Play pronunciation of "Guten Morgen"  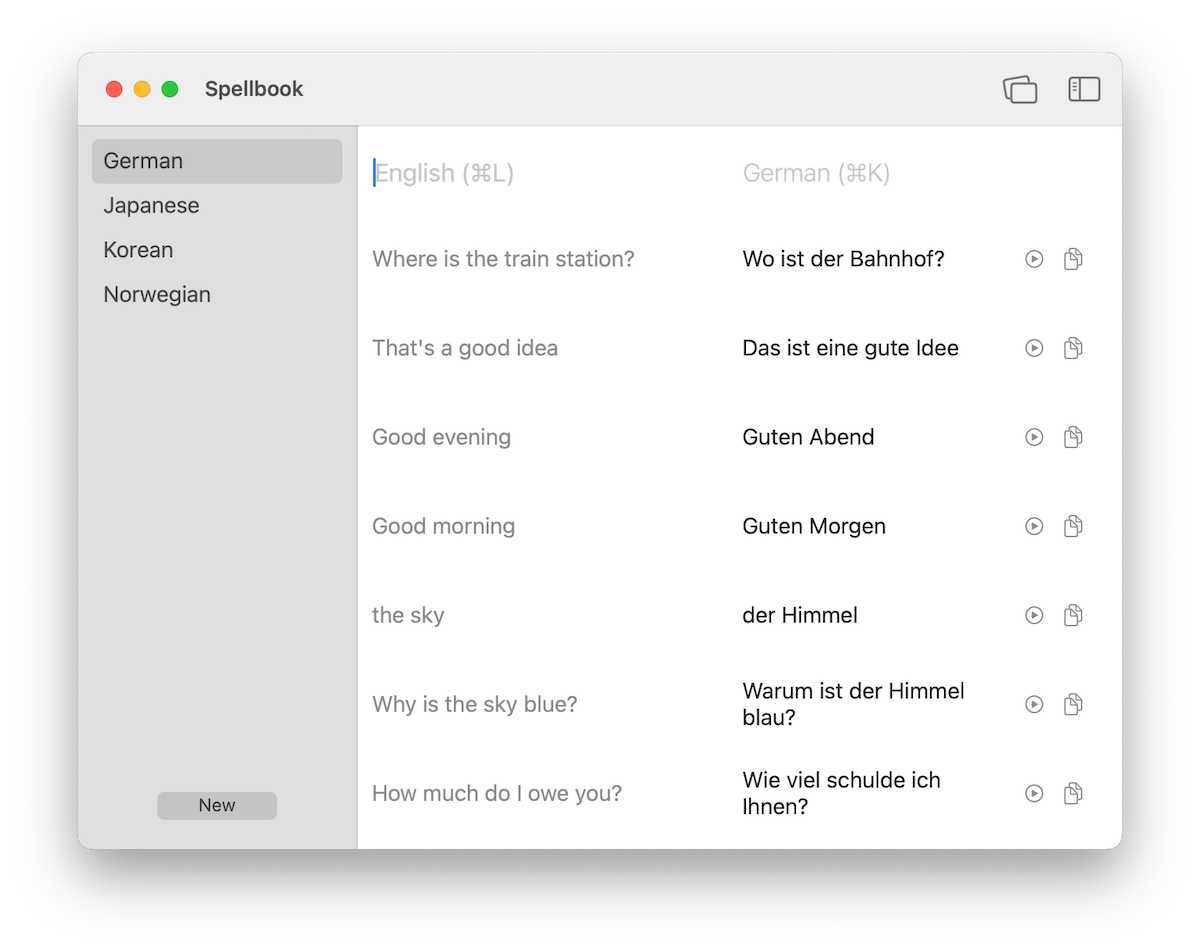tap(1034, 525)
